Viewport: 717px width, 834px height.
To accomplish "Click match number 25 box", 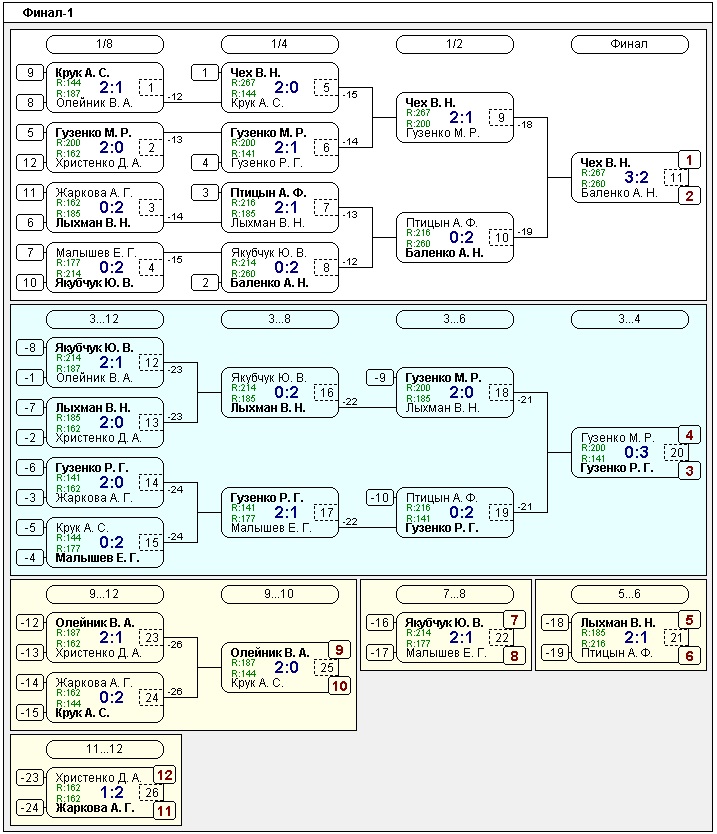I will pyautogui.click(x=326, y=668).
